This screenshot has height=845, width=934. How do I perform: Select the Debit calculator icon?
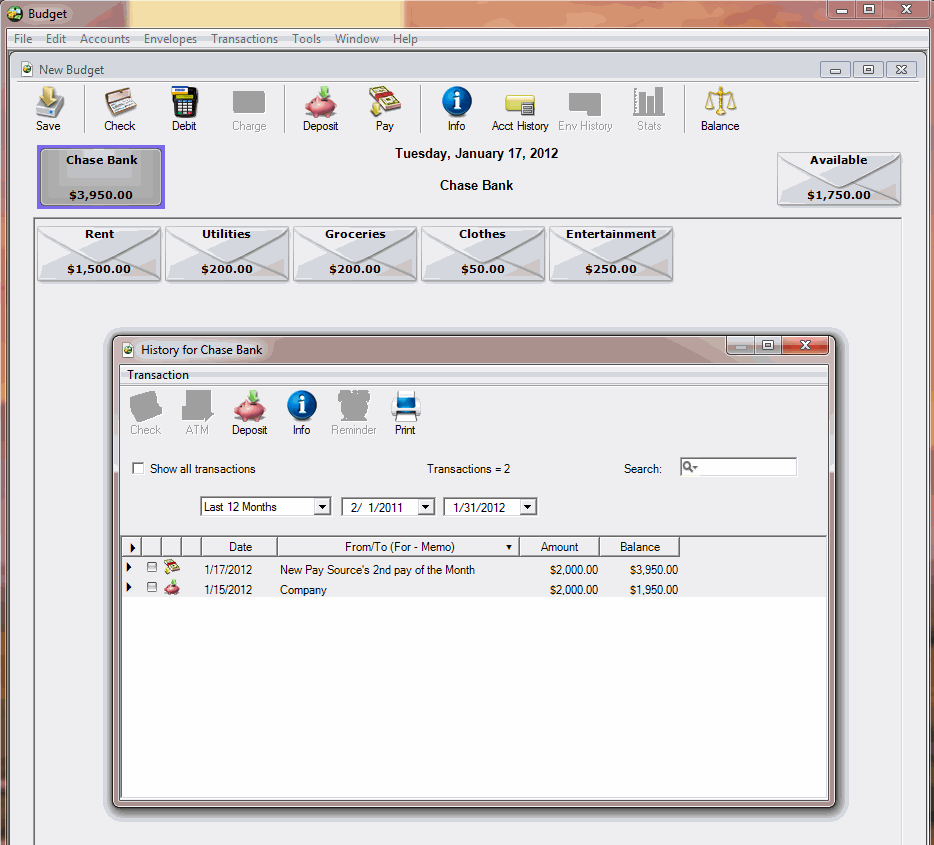click(184, 108)
